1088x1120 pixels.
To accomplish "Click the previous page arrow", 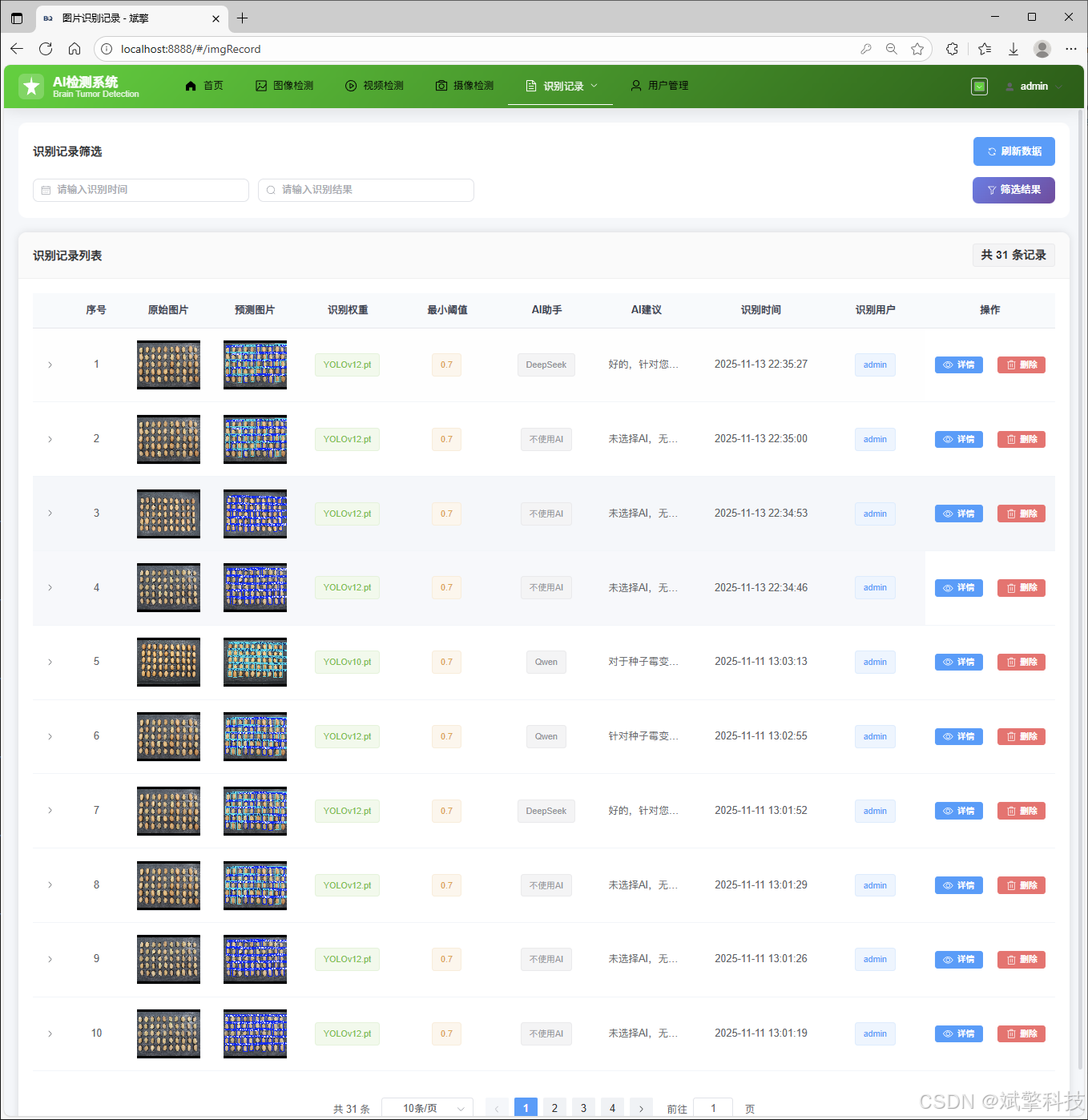I will pyautogui.click(x=497, y=1109).
